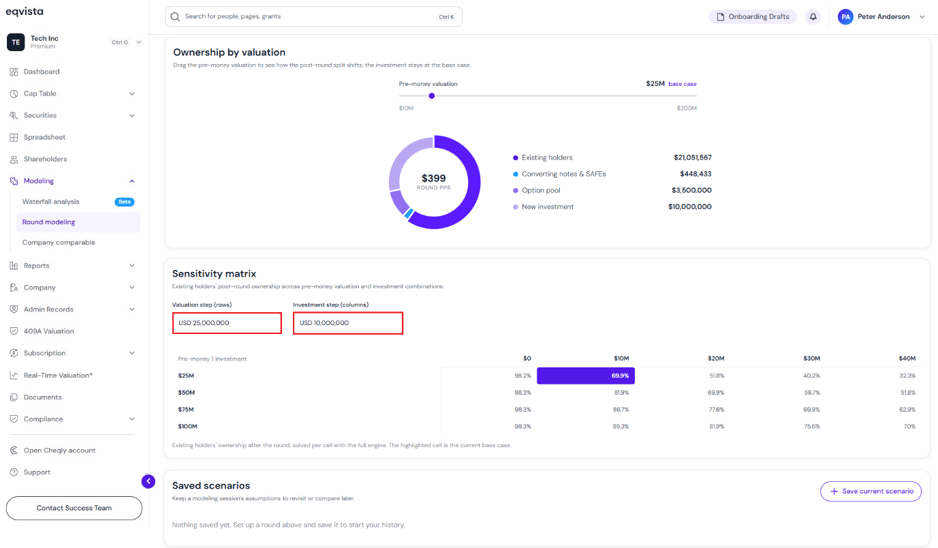
Task: Click the TE company logo badge
Action: point(16,42)
